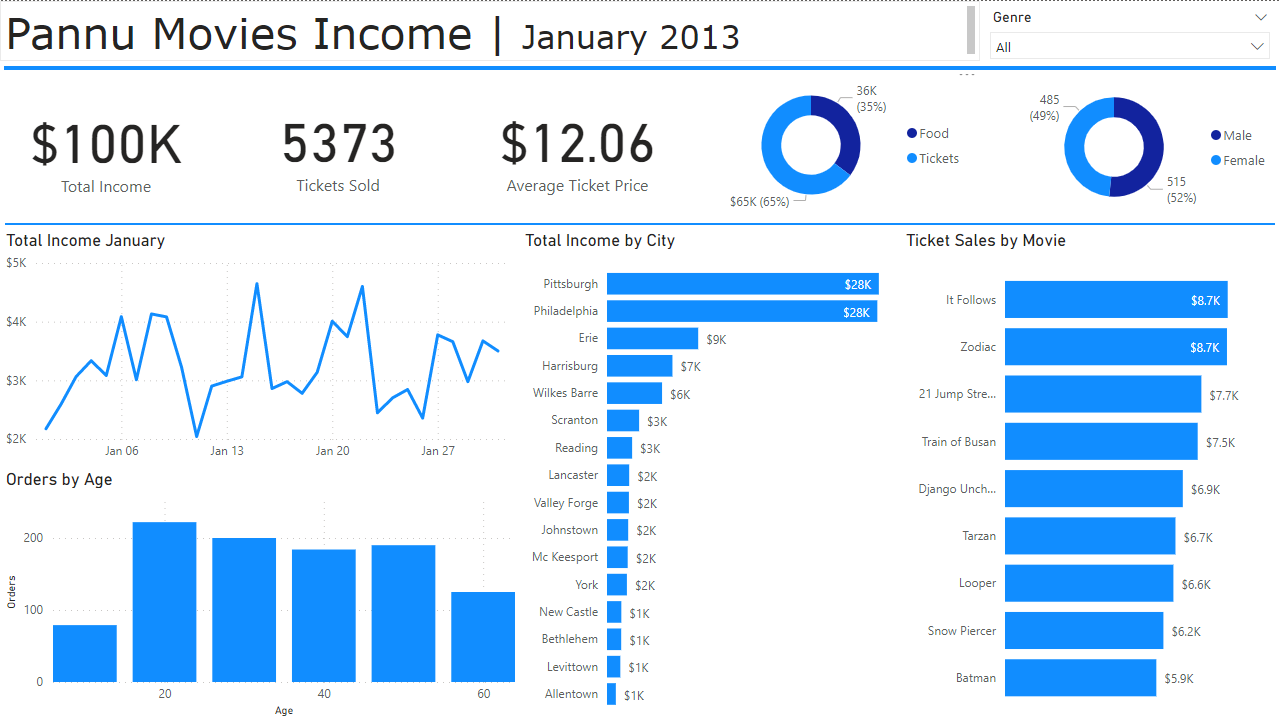Click the Female legend dot
The width and height of the screenshot is (1279, 719).
click(x=1216, y=160)
